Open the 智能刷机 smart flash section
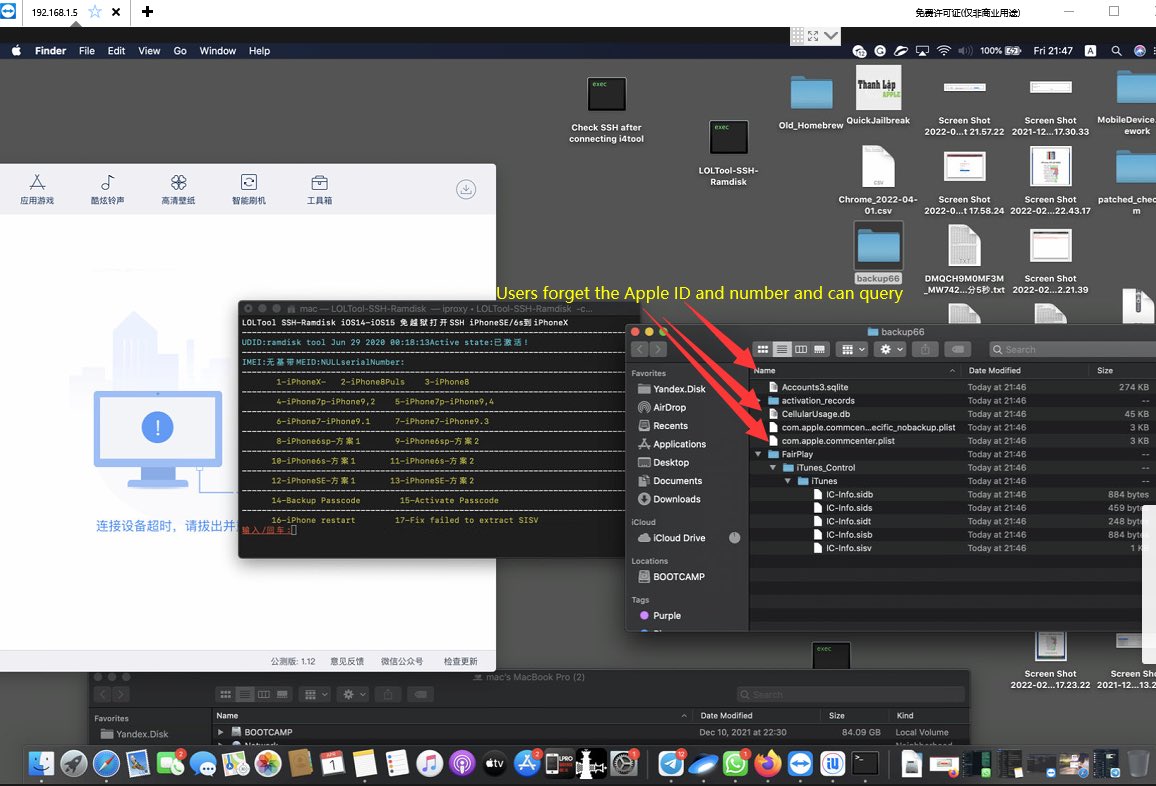This screenshot has height=786, width=1156. [x=249, y=189]
